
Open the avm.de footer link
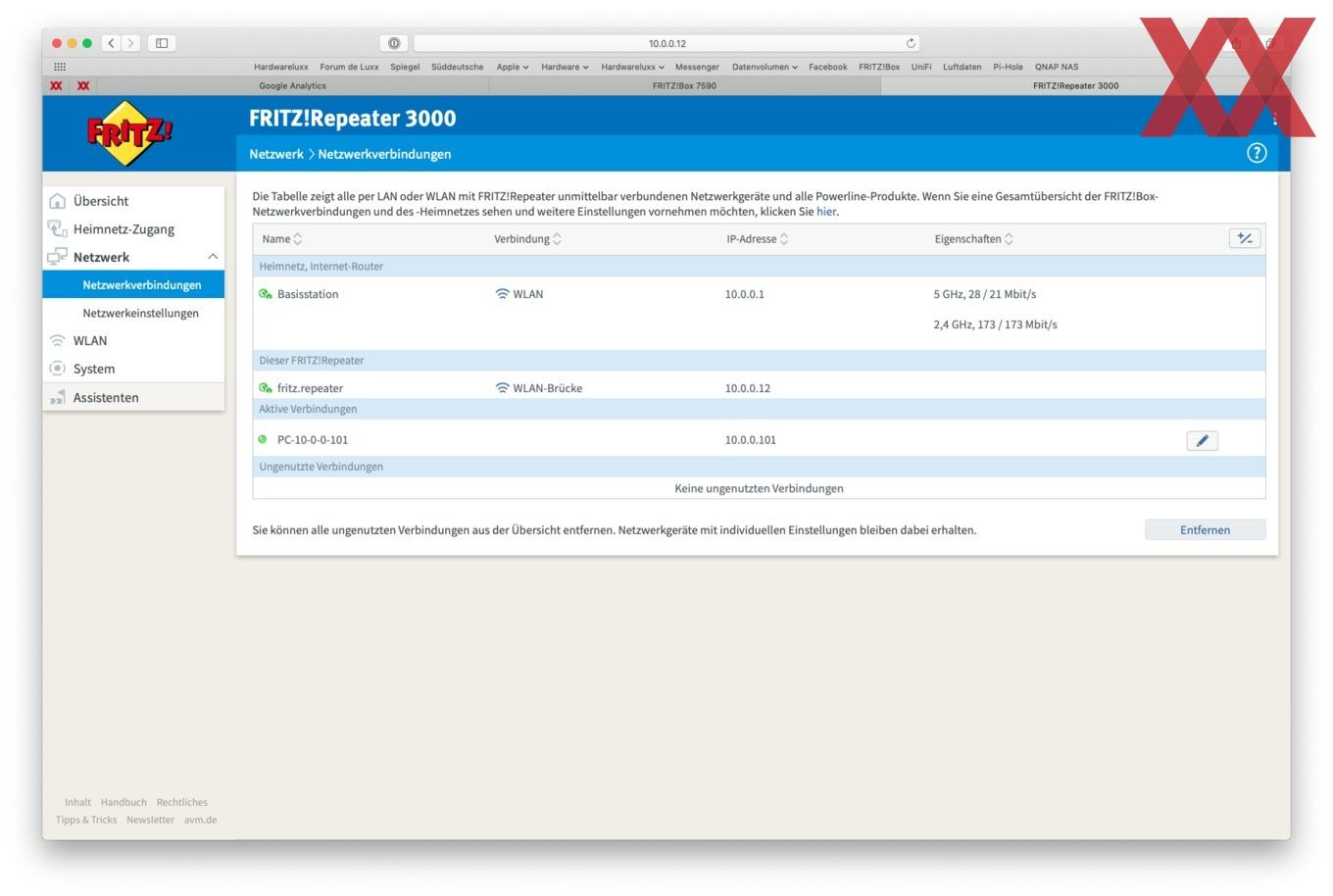pyautogui.click(x=200, y=820)
